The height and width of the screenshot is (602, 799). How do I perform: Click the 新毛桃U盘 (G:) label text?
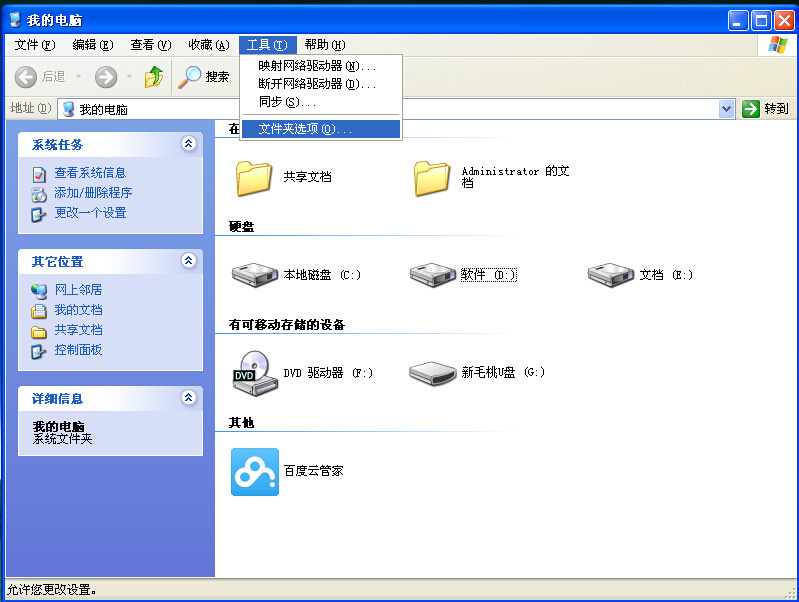503,372
